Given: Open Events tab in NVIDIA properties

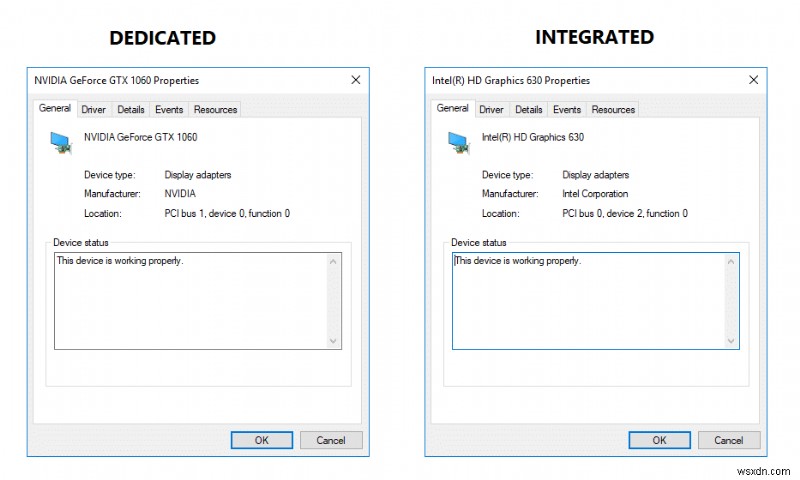Looking at the screenshot, I should coord(169,109).
